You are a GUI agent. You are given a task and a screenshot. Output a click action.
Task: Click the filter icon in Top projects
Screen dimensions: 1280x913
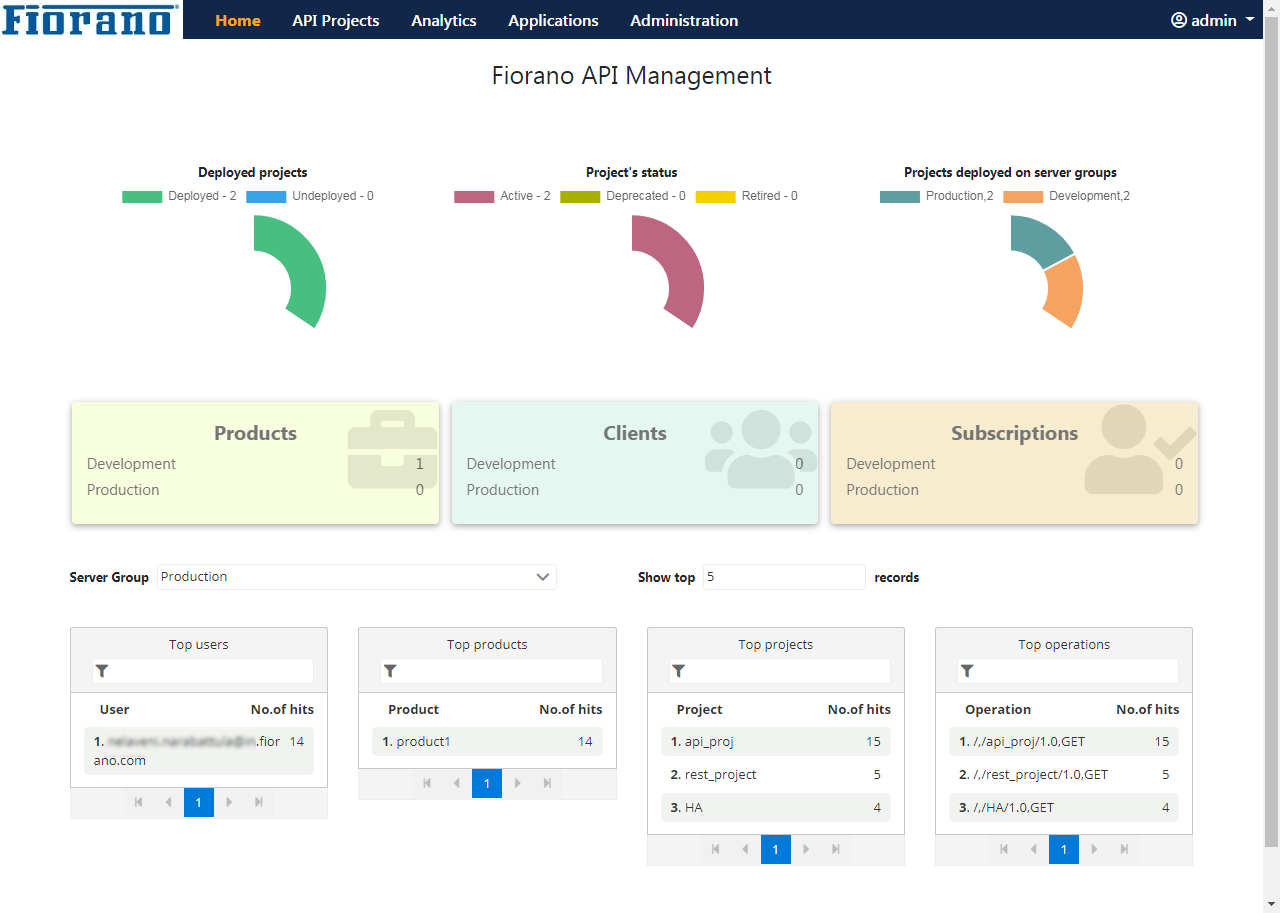[679, 671]
